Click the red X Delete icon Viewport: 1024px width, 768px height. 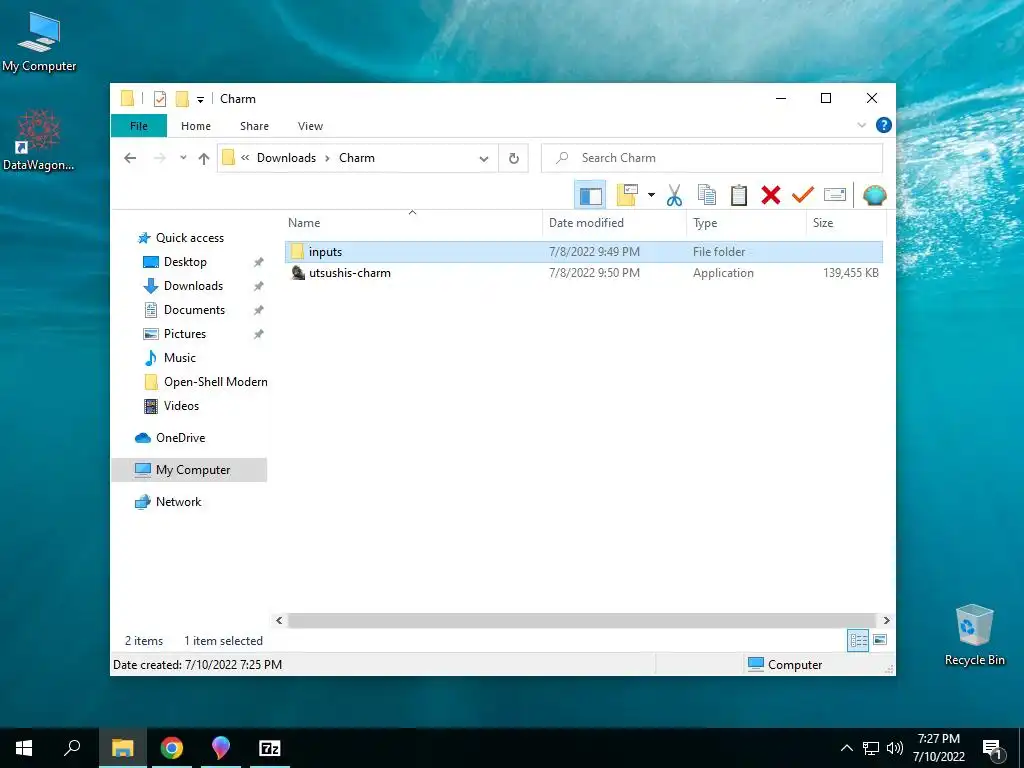click(771, 195)
